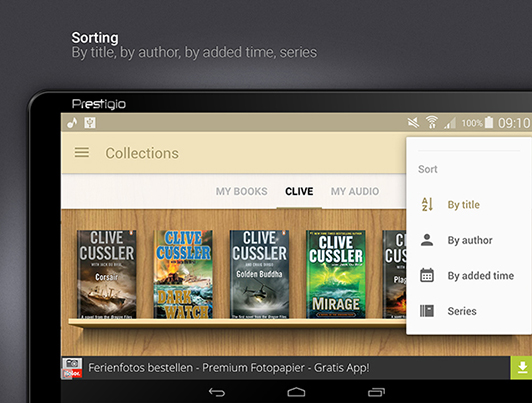
Task: Switch to the MY BOOKS tab
Action: 242,191
